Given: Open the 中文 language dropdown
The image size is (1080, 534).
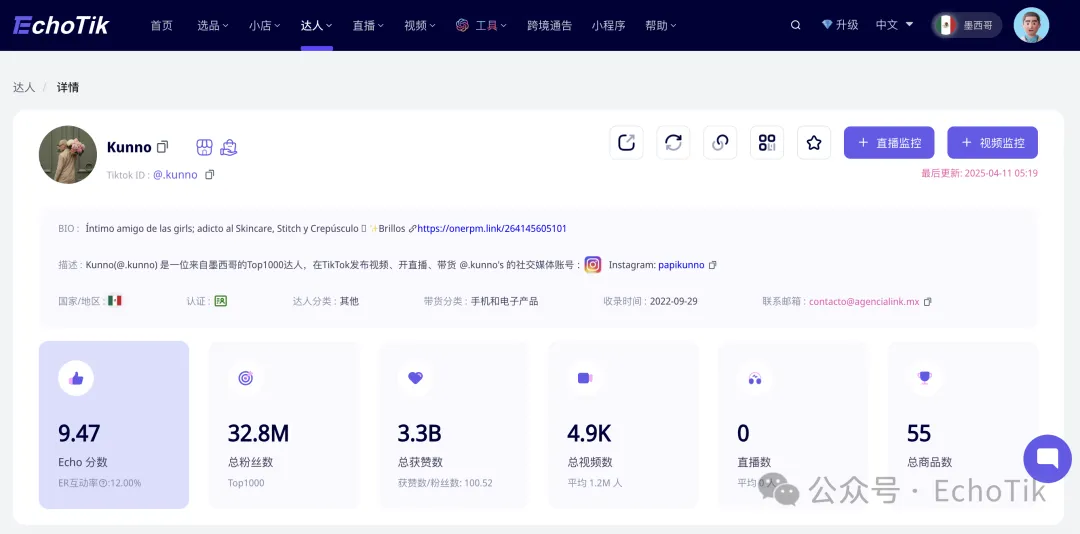Looking at the screenshot, I should [895, 25].
